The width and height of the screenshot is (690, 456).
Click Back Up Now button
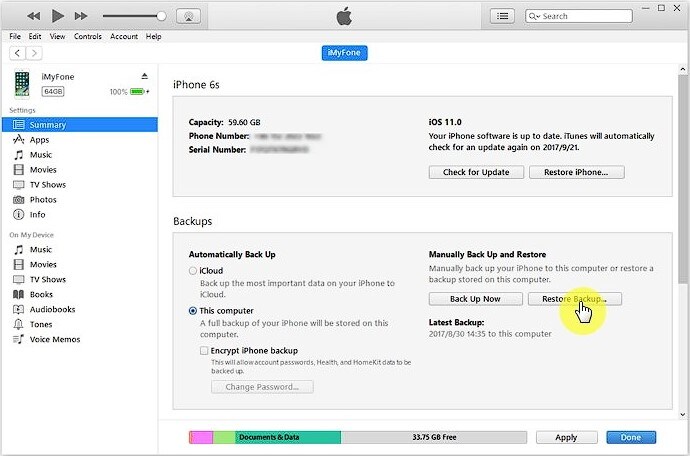click(476, 299)
